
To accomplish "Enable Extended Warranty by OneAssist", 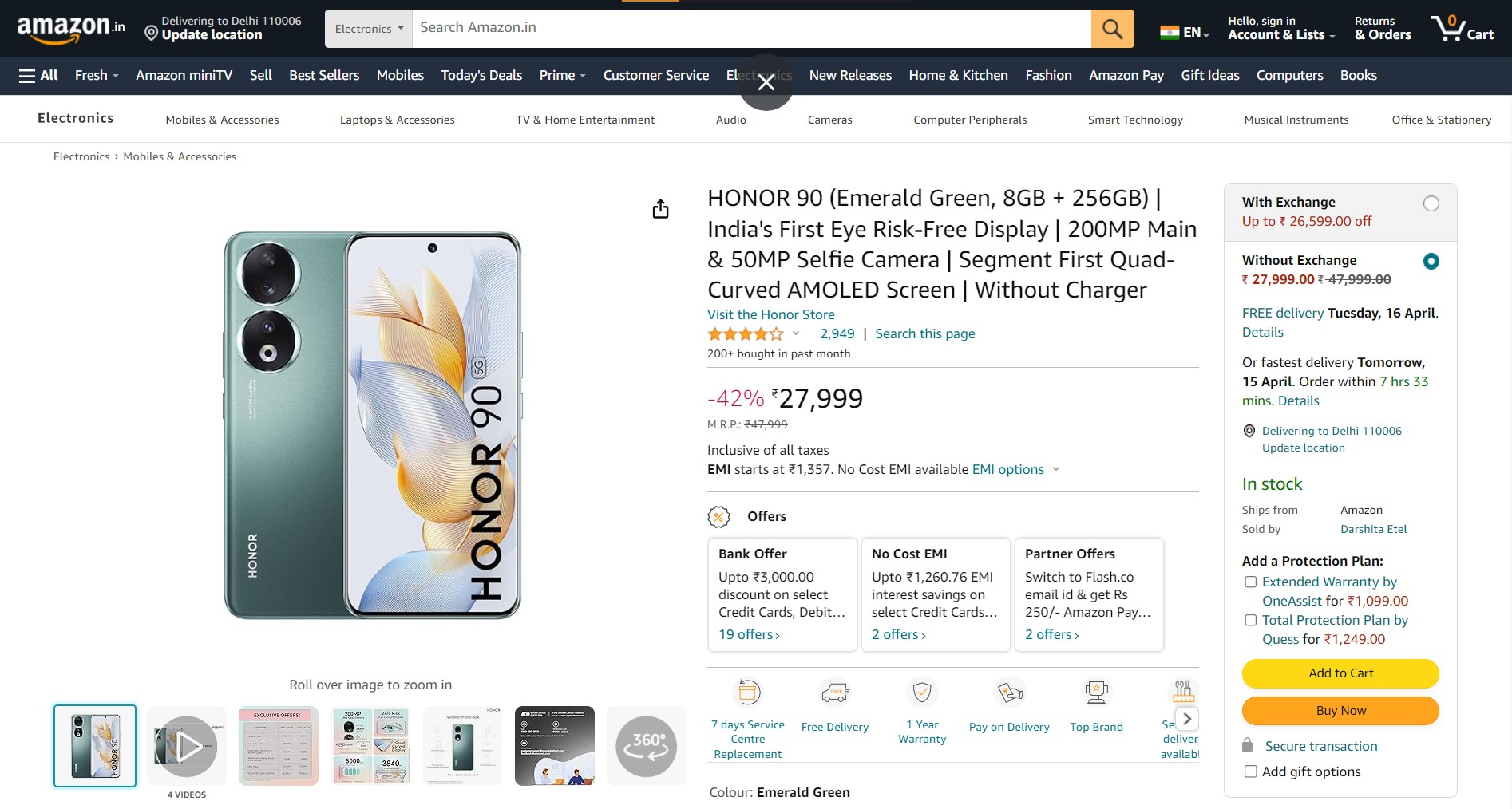I will [1250, 582].
